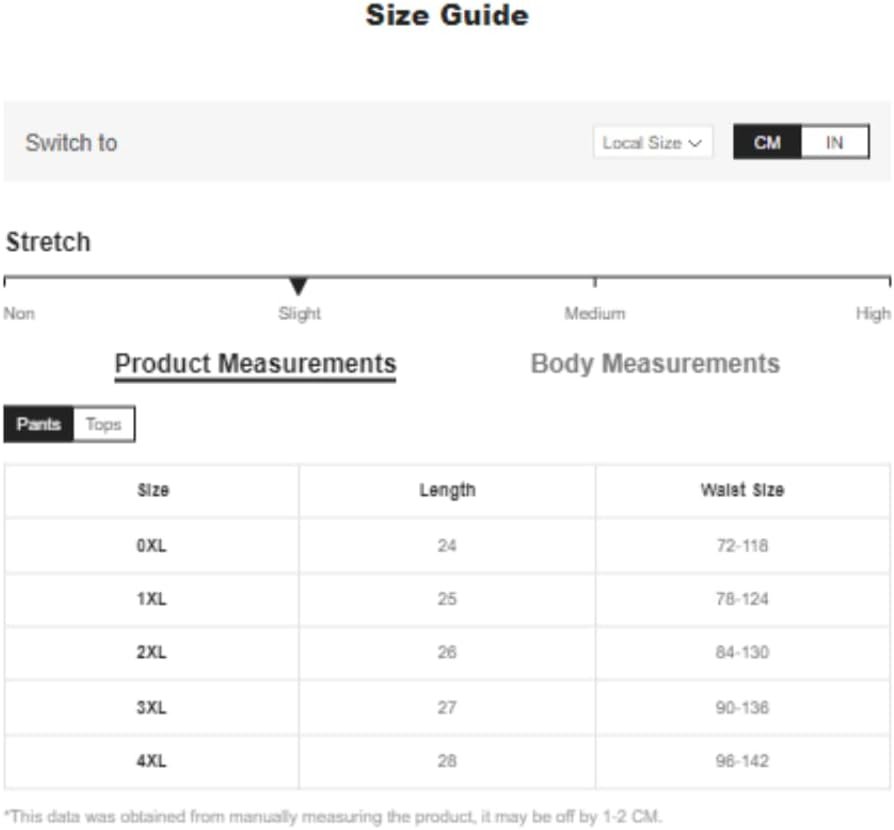The image size is (894, 830).
Task: Click the Slight stretch triangle marker
Action: coord(298,286)
